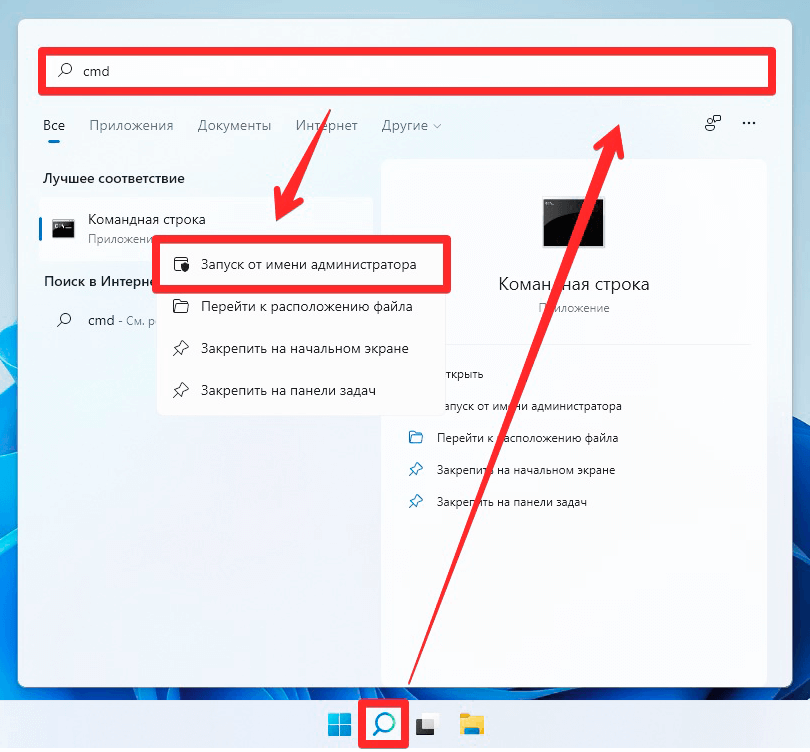Viewport: 810px width, 752px height.
Task: Click Закрепить на начальном экране in preview pane
Action: 526,470
